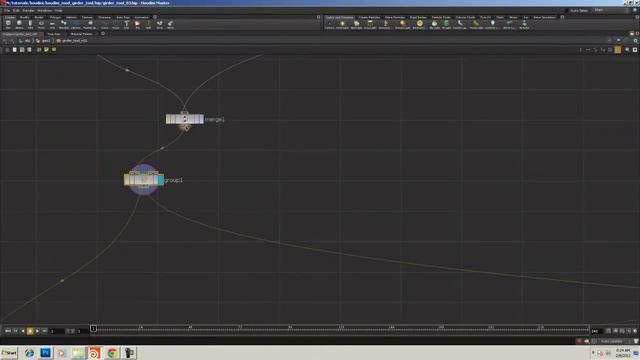
Task: Select the Tube shelf tool
Action: [x=30, y=24]
